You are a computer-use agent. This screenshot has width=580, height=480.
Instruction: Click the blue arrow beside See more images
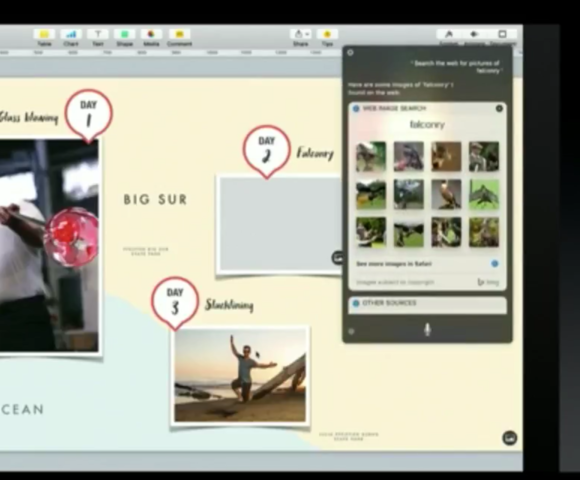[x=495, y=263]
